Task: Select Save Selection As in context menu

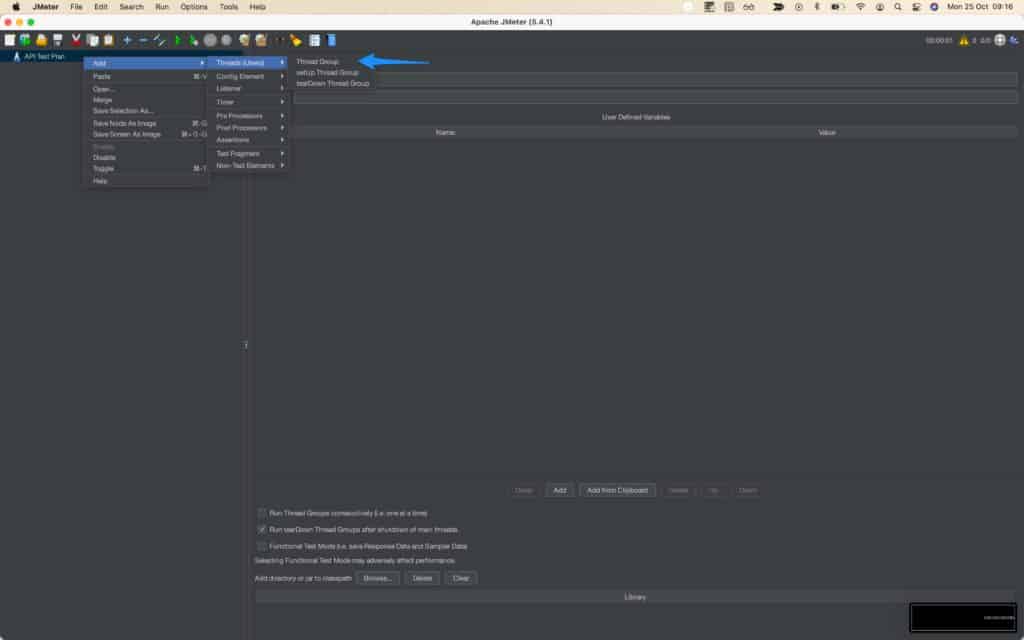Action: click(146, 111)
